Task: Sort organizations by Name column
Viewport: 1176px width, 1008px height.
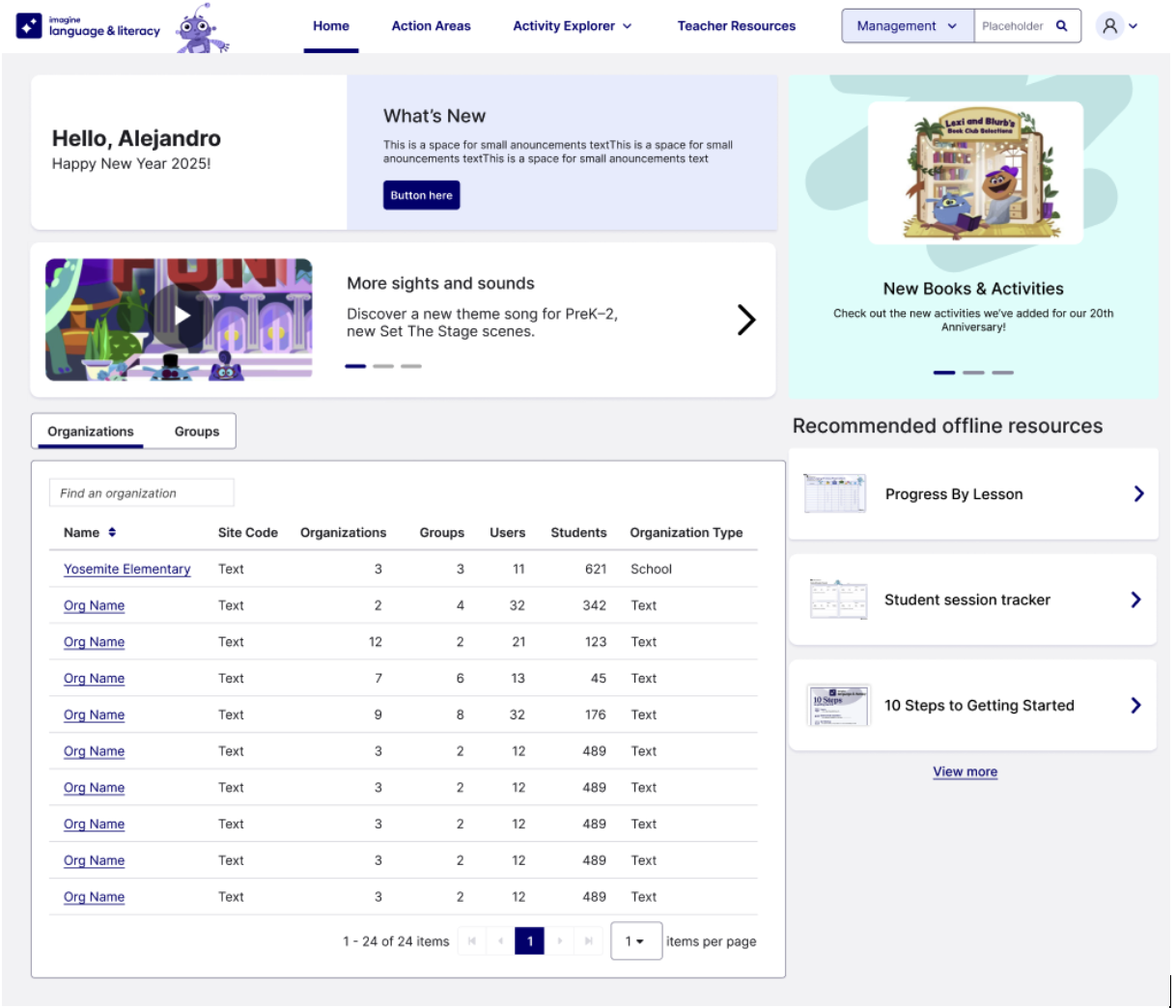Action: pyautogui.click(x=112, y=533)
